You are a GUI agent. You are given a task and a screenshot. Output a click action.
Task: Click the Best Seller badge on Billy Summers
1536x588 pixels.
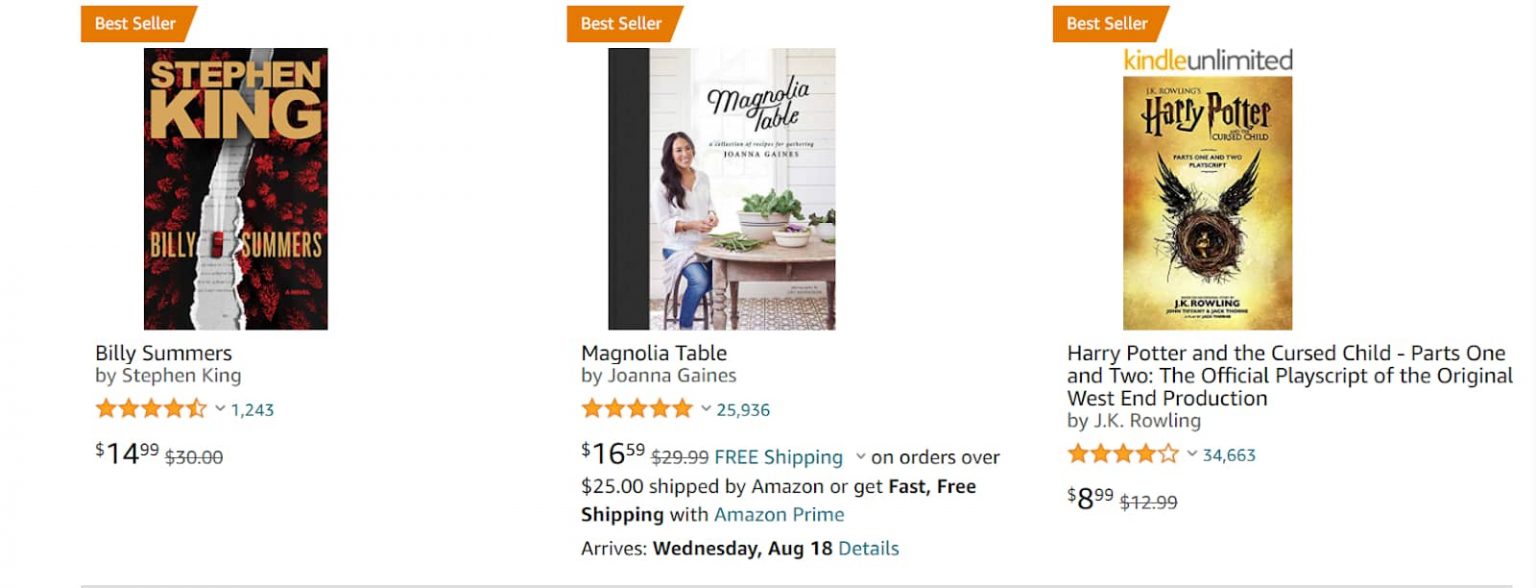135,23
